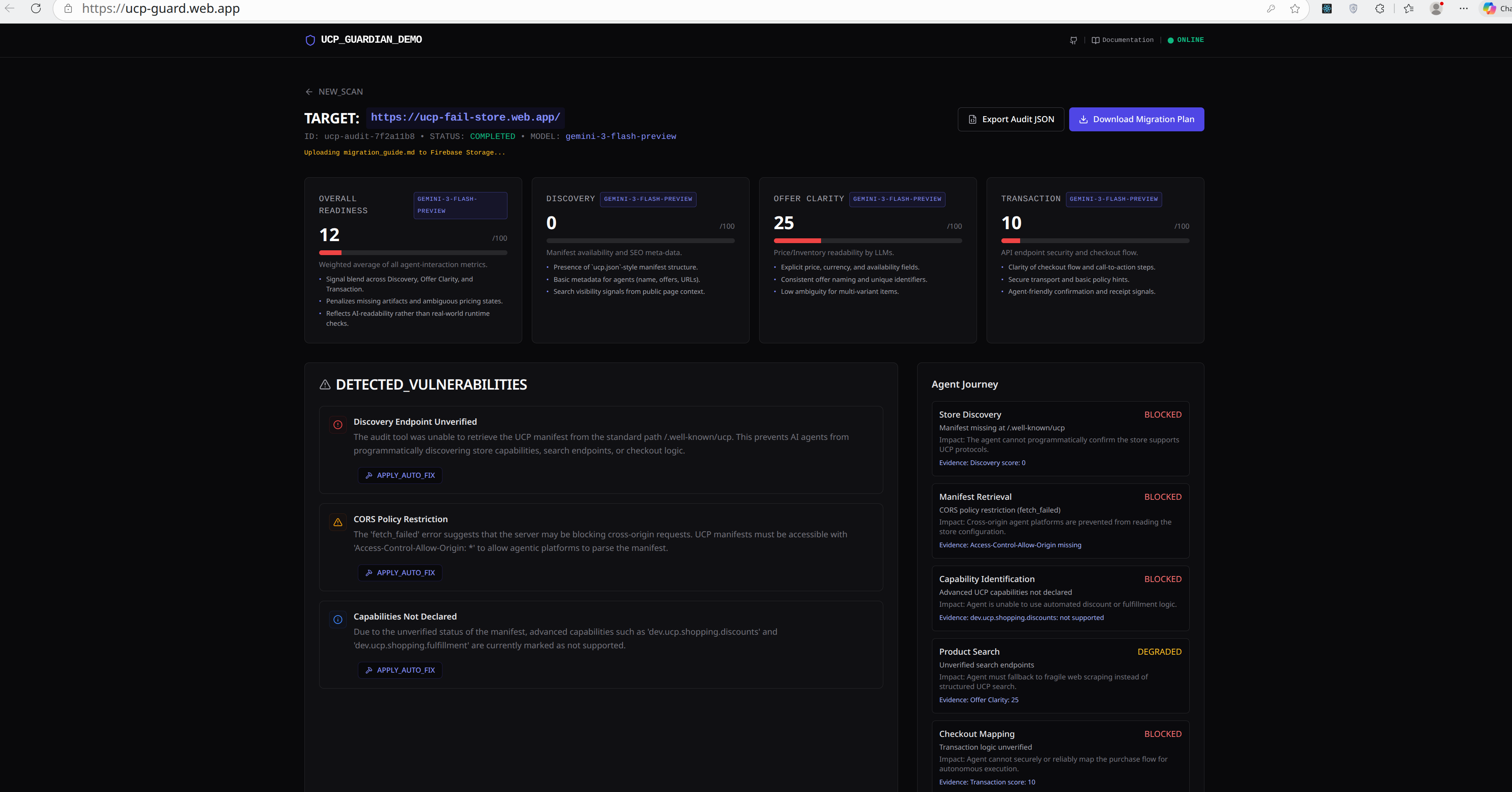Open the Documentation link
Image resolution: width=1512 pixels, height=792 pixels.
click(x=1122, y=40)
